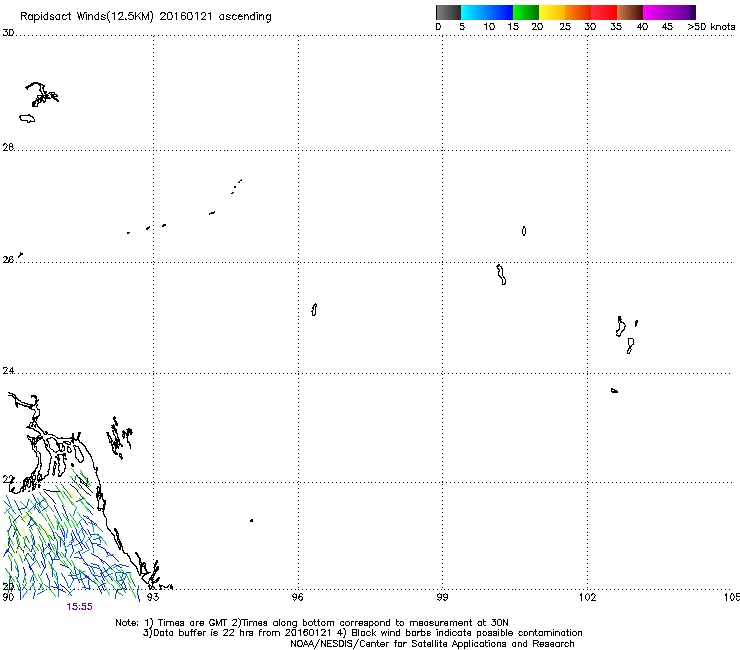Click the gray 0-5 knots color swatch

tap(448, 12)
